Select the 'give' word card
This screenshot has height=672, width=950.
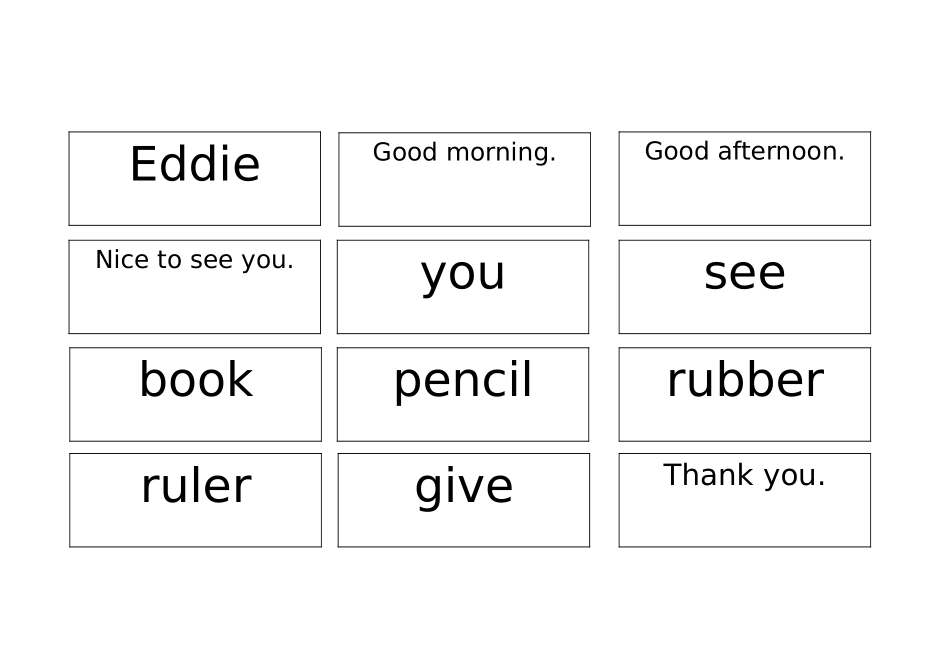tap(464, 500)
